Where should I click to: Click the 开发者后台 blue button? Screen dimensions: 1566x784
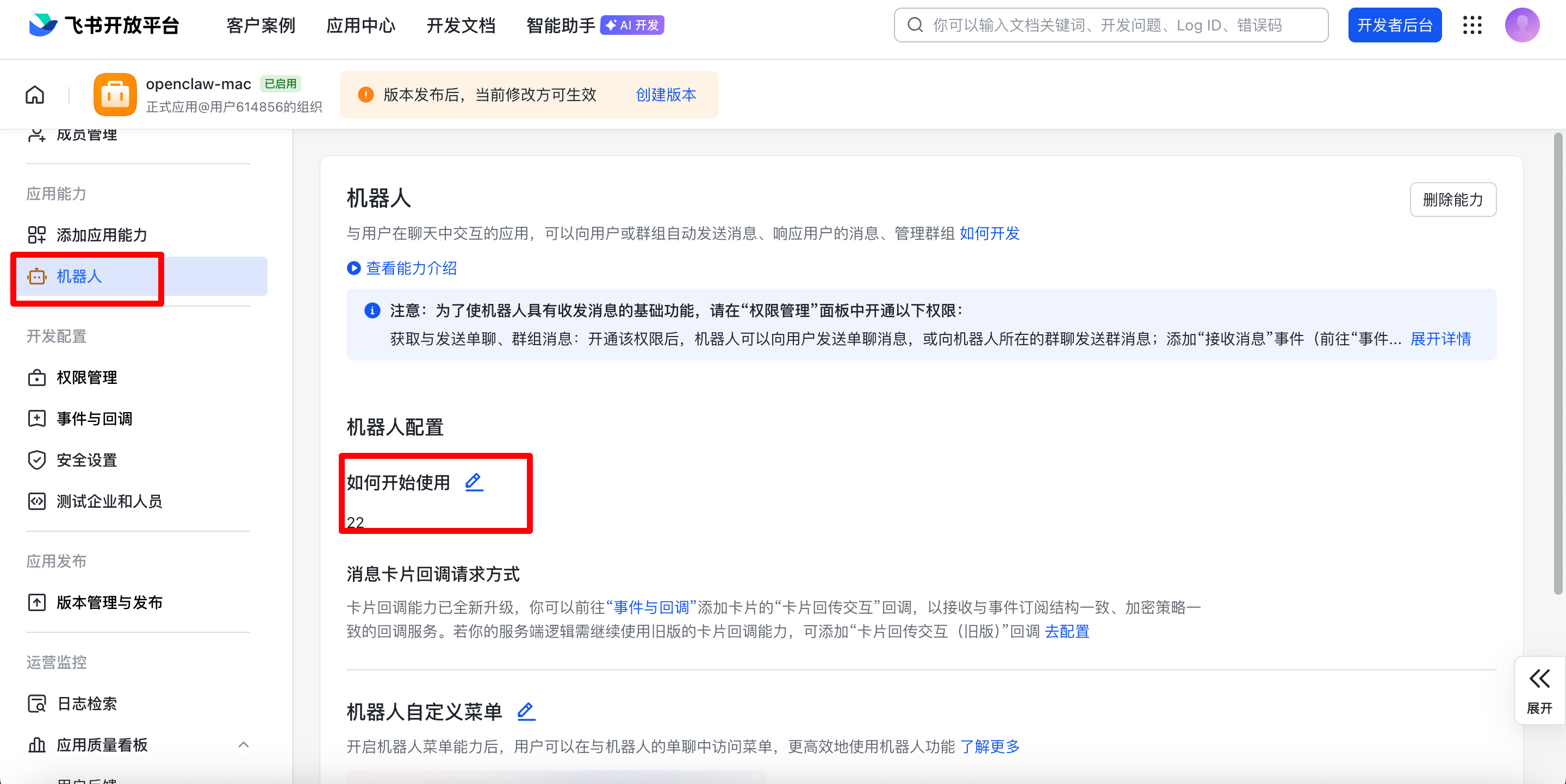1394,25
